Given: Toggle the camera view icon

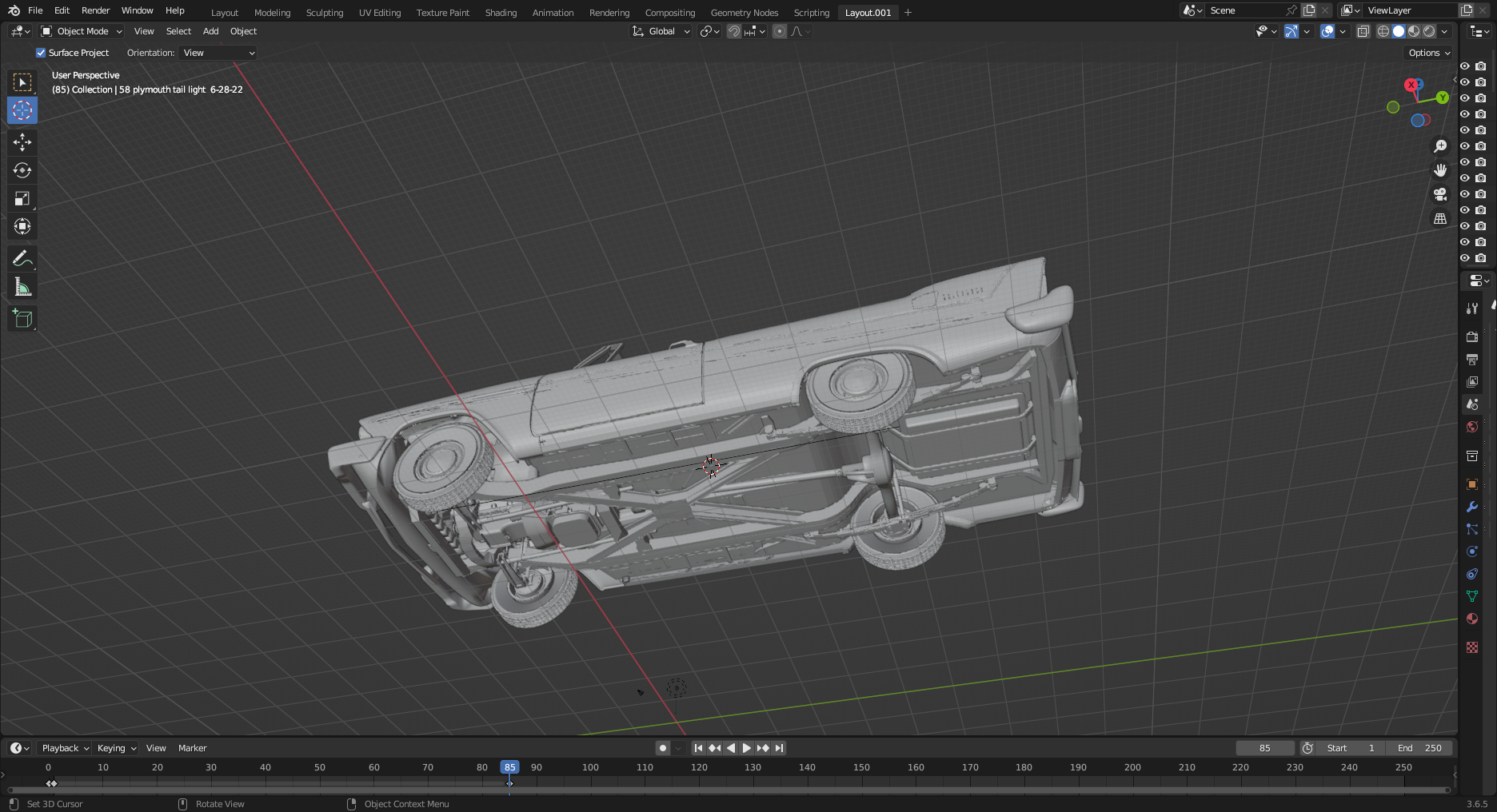Looking at the screenshot, I should pos(1440,194).
